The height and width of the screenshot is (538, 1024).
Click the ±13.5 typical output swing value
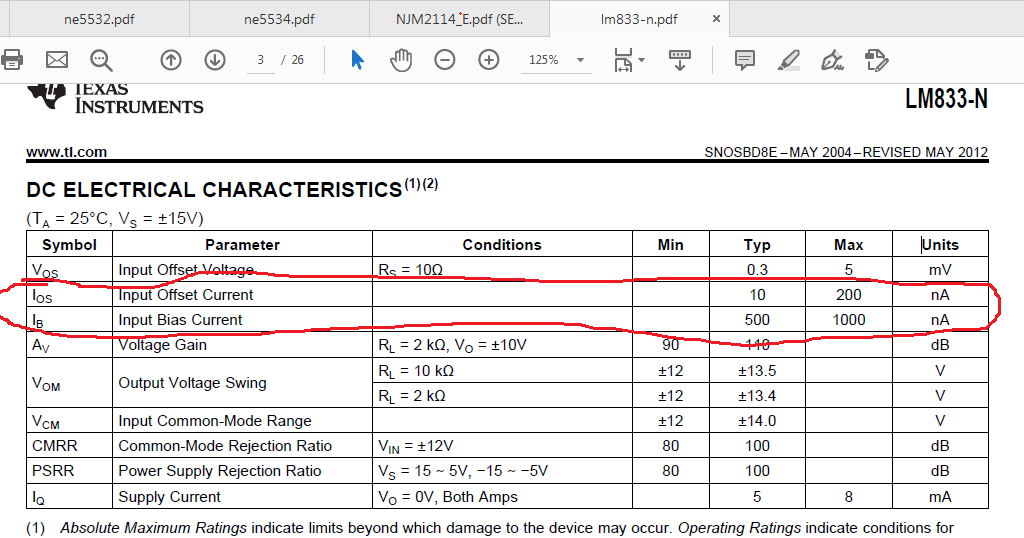click(x=757, y=371)
